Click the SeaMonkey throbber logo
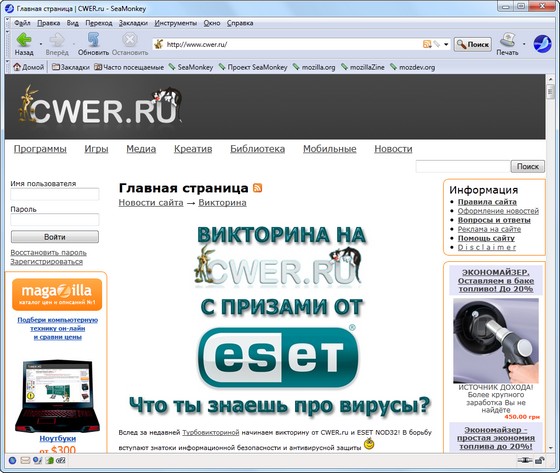The height and width of the screenshot is (473, 560). [x=542, y=44]
